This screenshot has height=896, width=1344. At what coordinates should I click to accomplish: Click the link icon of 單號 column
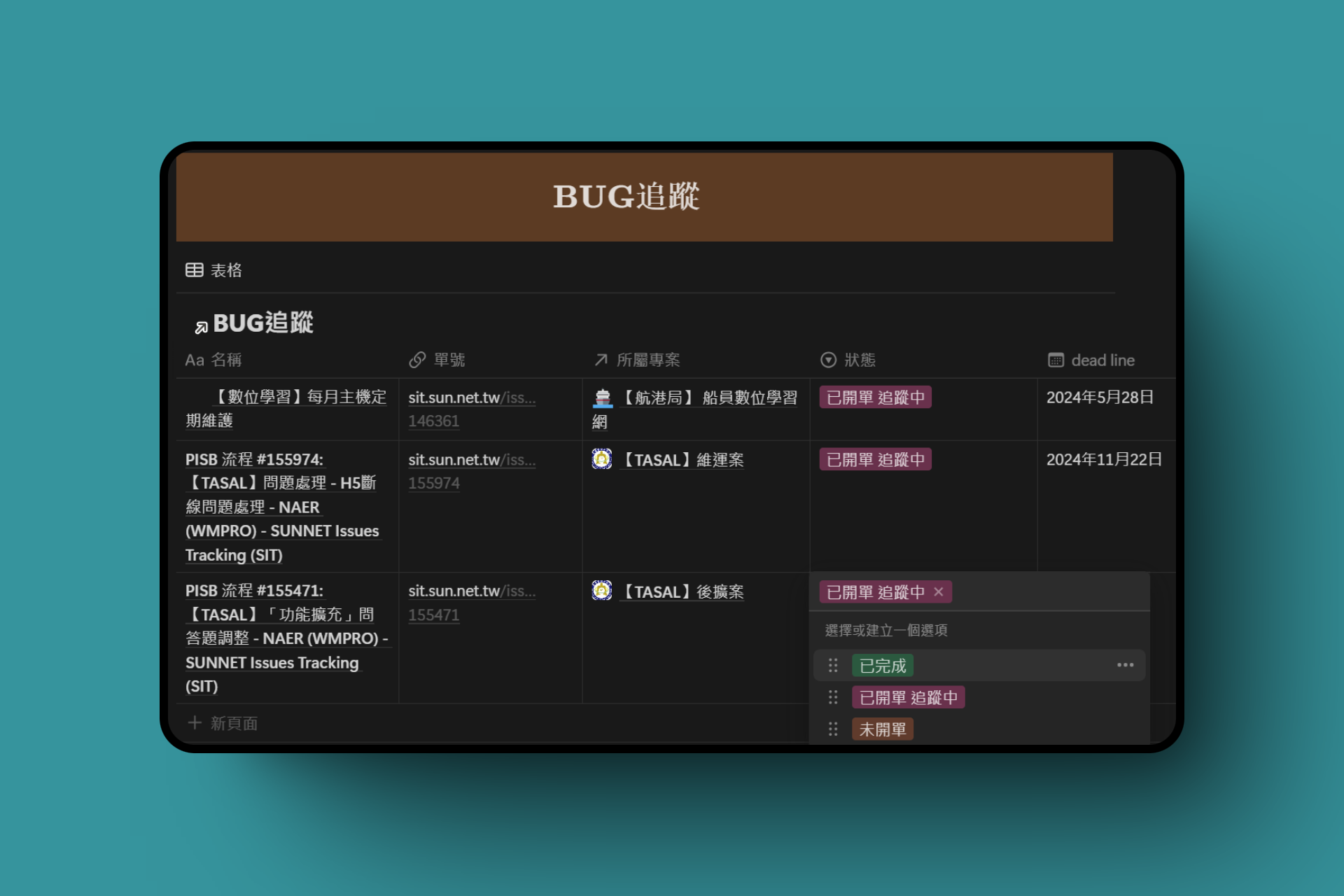[x=417, y=360]
